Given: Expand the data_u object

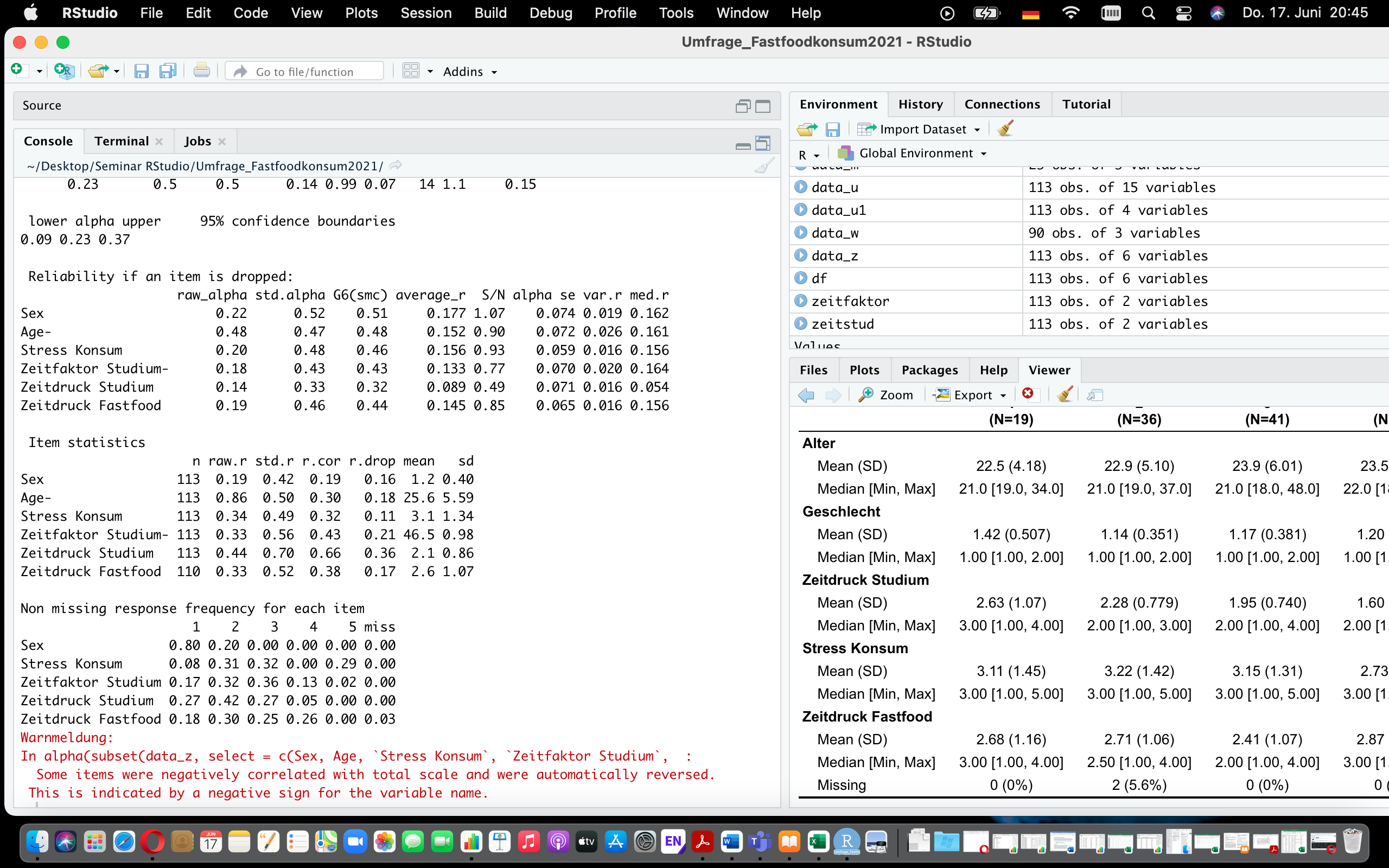Looking at the screenshot, I should tap(801, 187).
